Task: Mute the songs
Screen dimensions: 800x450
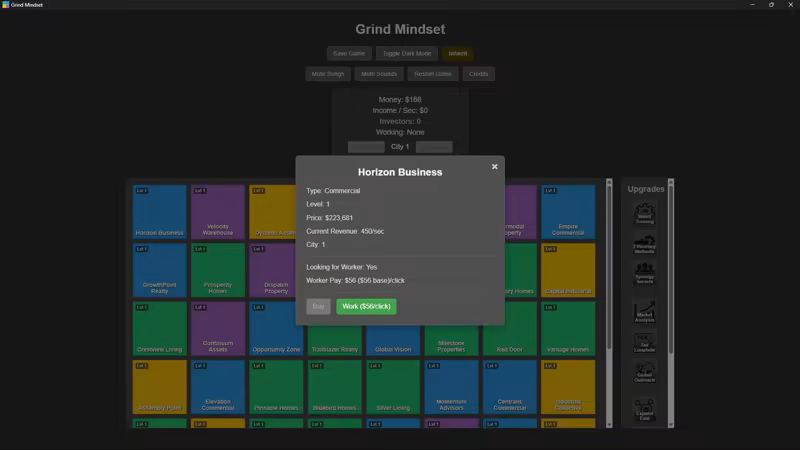Action: (x=327, y=74)
